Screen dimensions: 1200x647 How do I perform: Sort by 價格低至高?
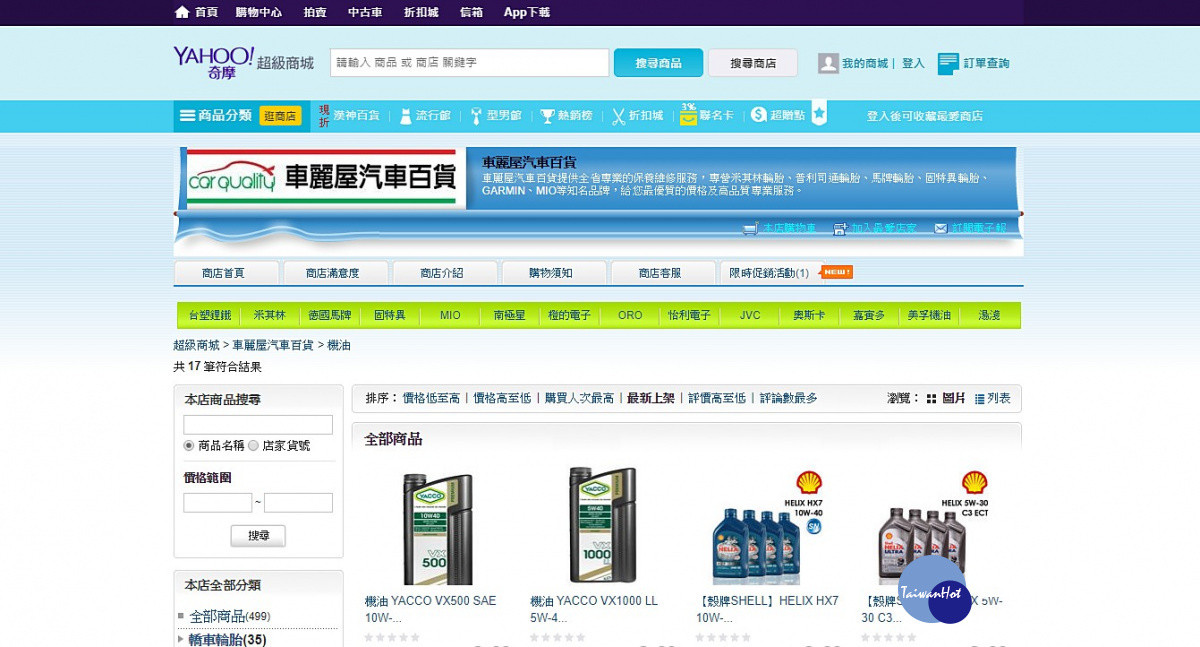[x=431, y=398]
